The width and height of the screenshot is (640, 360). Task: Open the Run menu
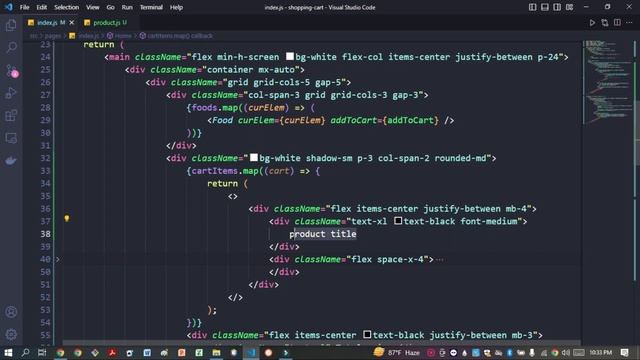point(127,7)
